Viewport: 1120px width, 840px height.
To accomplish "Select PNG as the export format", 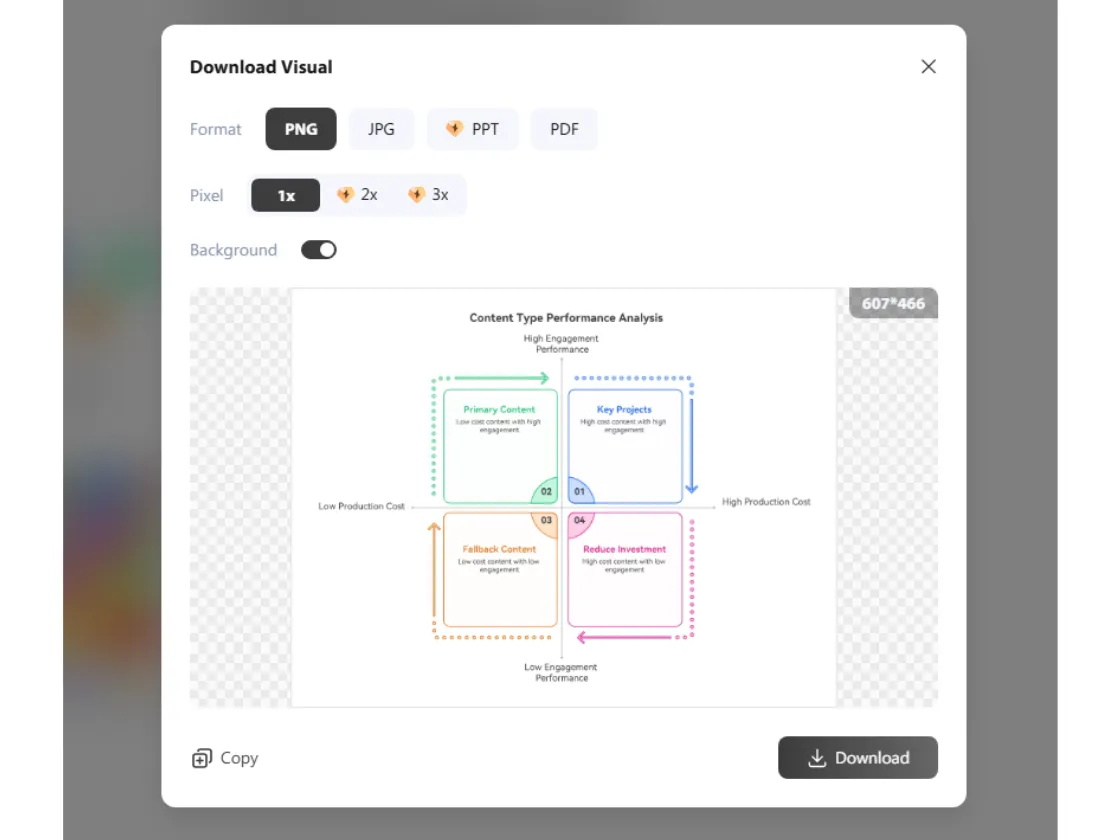I will pyautogui.click(x=301, y=129).
